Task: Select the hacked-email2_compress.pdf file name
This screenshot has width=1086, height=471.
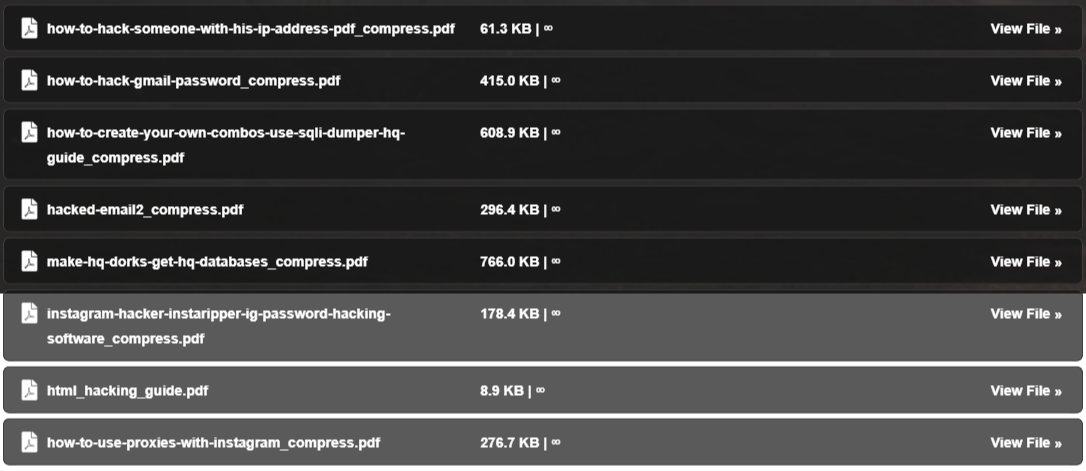Action: [x=145, y=210]
